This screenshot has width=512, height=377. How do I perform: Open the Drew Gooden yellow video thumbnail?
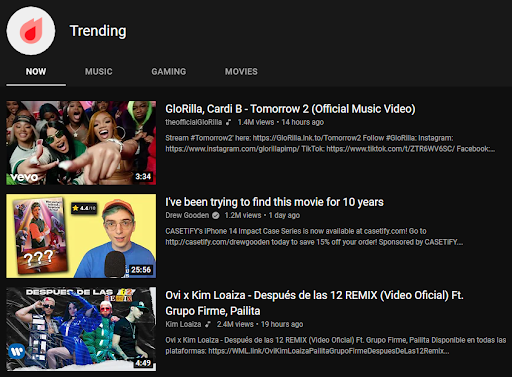pos(81,236)
